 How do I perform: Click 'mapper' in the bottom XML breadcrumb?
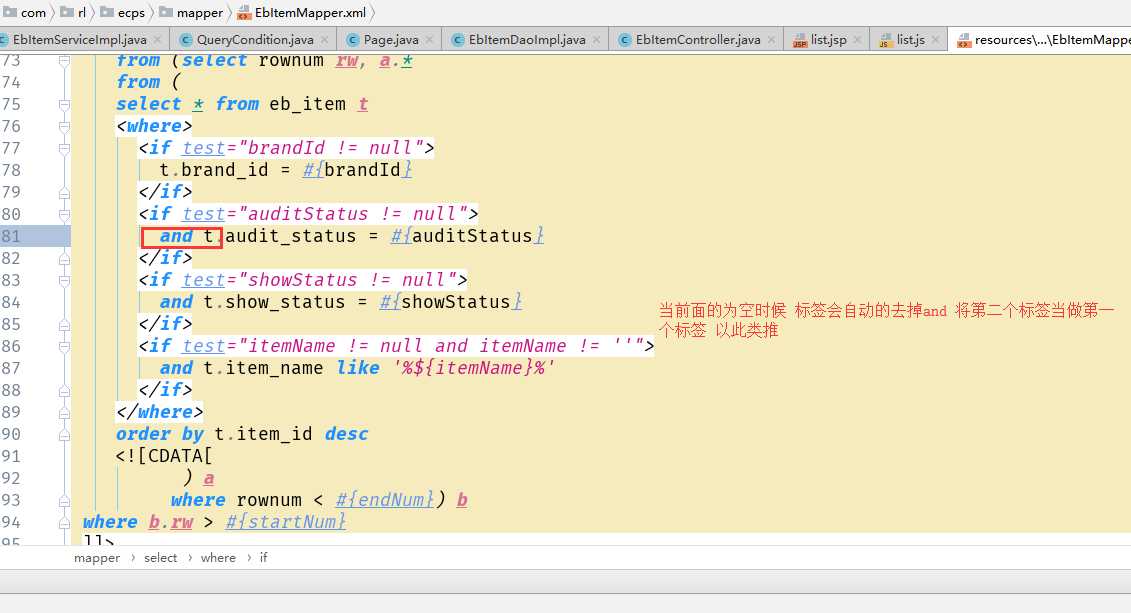(97, 558)
